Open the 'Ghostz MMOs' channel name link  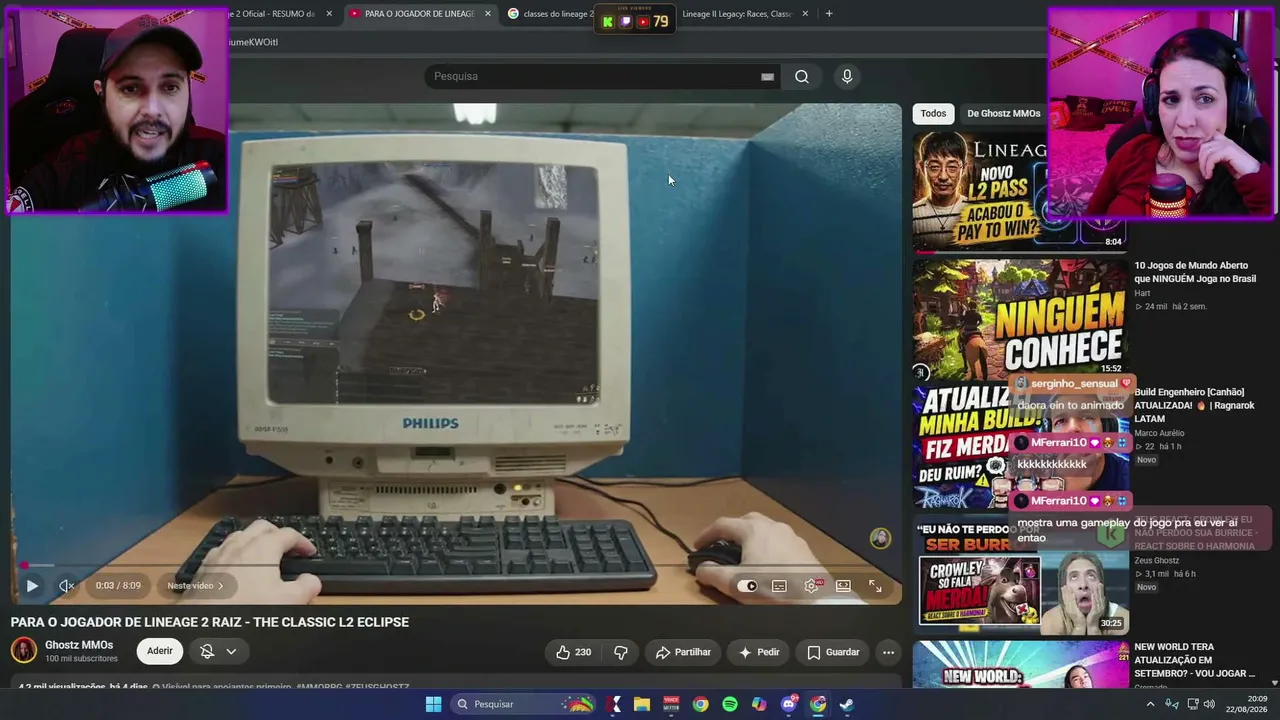(79, 645)
